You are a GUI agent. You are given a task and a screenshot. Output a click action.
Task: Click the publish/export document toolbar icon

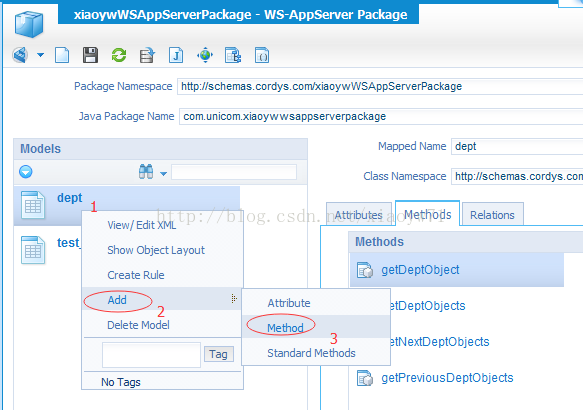click(147, 55)
